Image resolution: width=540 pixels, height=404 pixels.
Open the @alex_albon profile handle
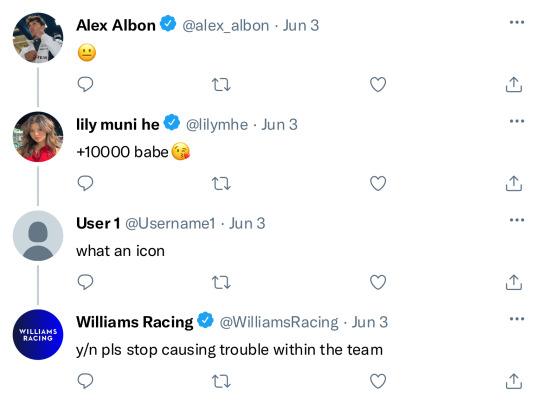tap(226, 26)
